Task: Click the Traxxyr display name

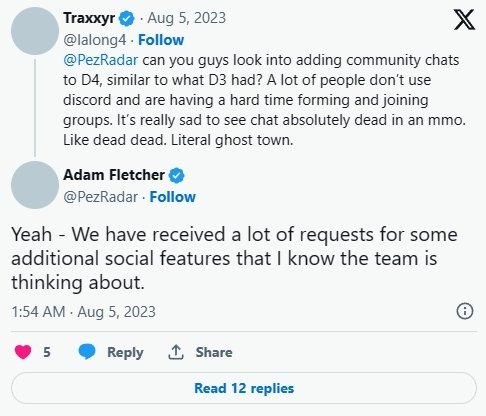Action: [x=89, y=18]
